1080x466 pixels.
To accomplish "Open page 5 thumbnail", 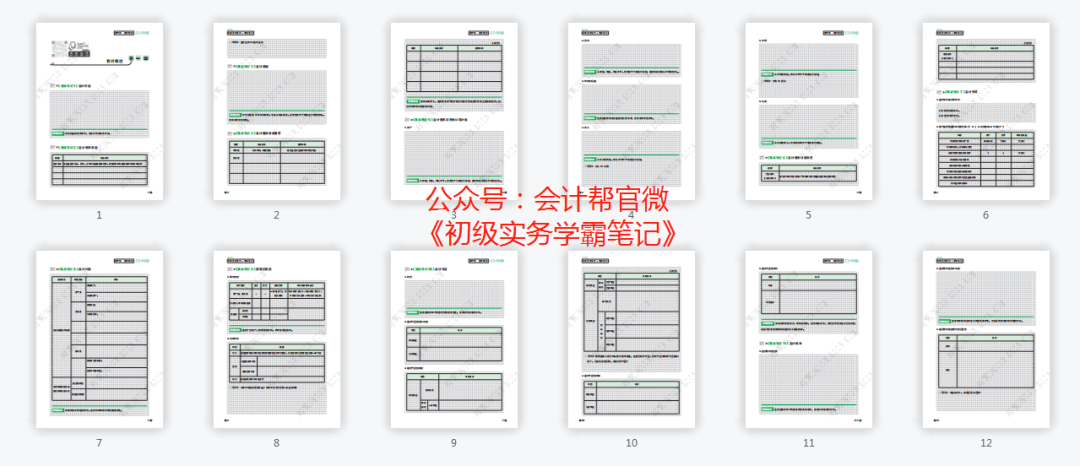I will pyautogui.click(x=809, y=112).
